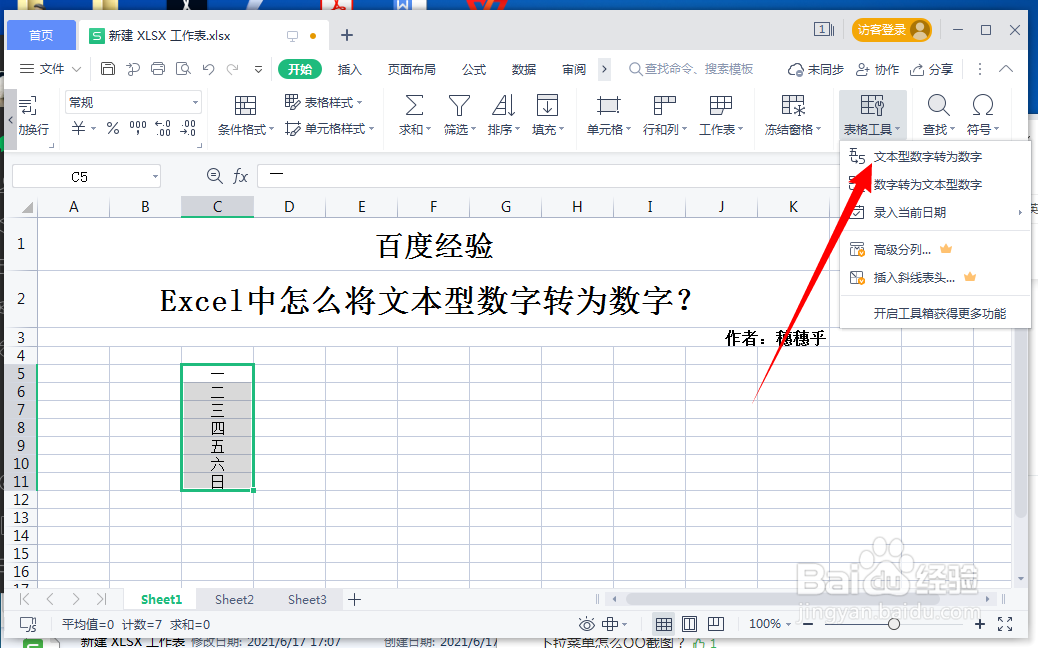Viewport: 1038px width, 648px height.
Task: Apply percent style format
Action: [x=113, y=128]
